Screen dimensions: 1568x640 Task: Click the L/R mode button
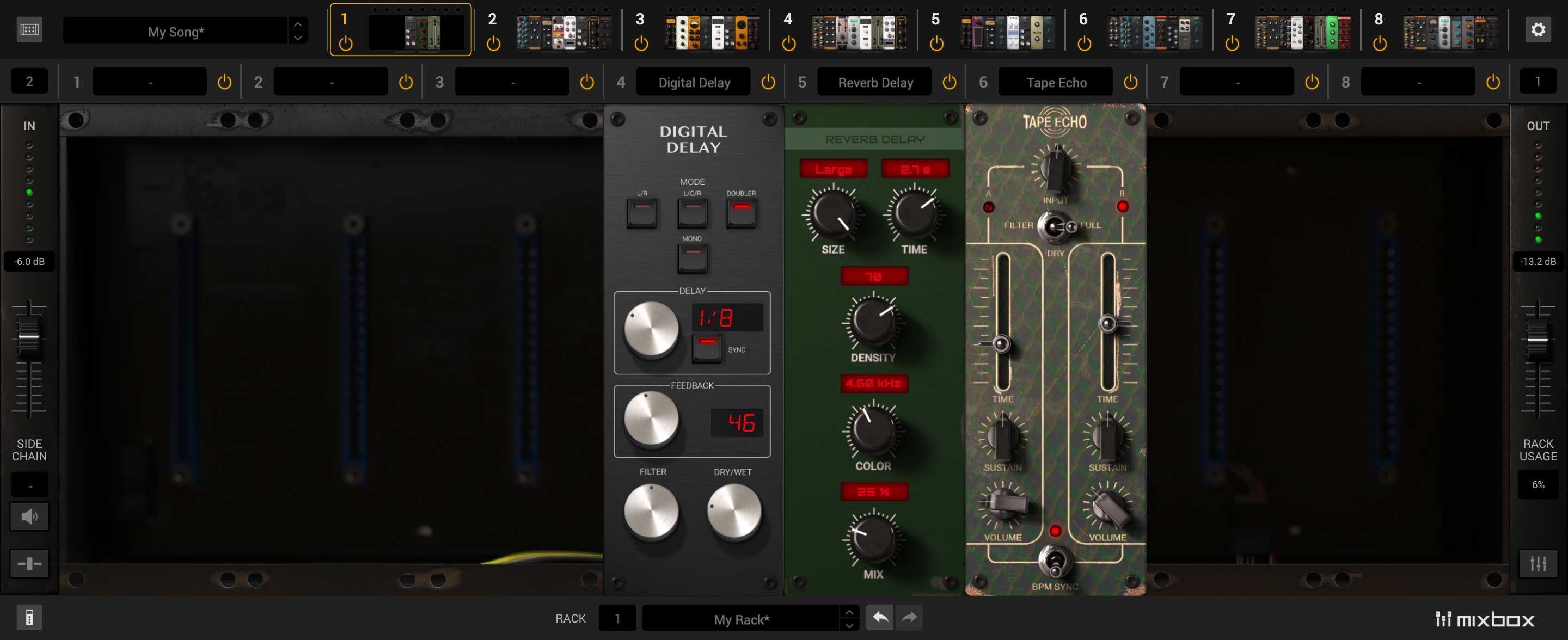(x=641, y=213)
